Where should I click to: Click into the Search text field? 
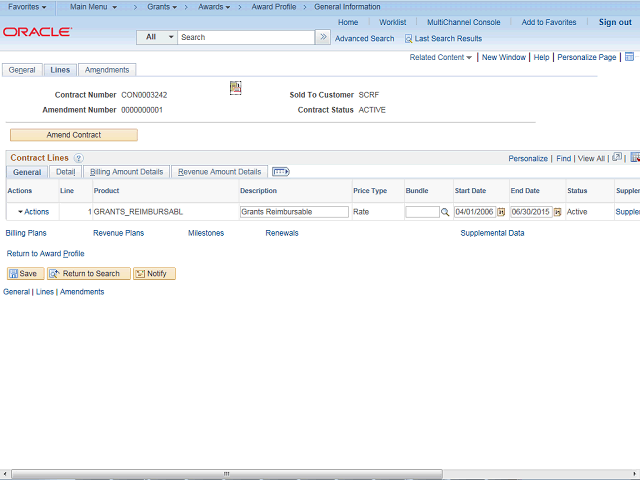point(246,37)
